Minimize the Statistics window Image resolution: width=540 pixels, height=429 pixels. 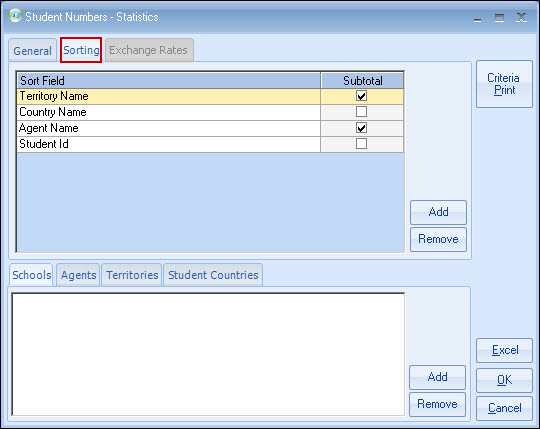coord(477,19)
